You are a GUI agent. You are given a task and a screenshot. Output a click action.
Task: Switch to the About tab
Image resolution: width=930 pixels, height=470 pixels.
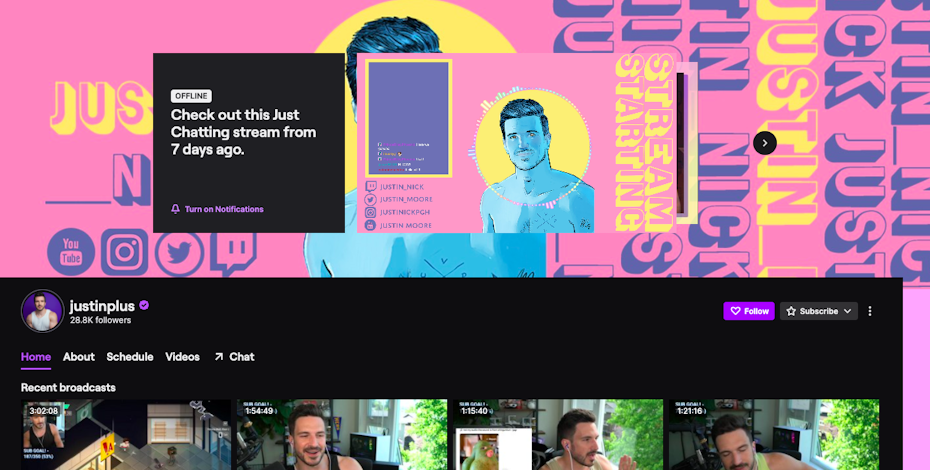(x=79, y=357)
